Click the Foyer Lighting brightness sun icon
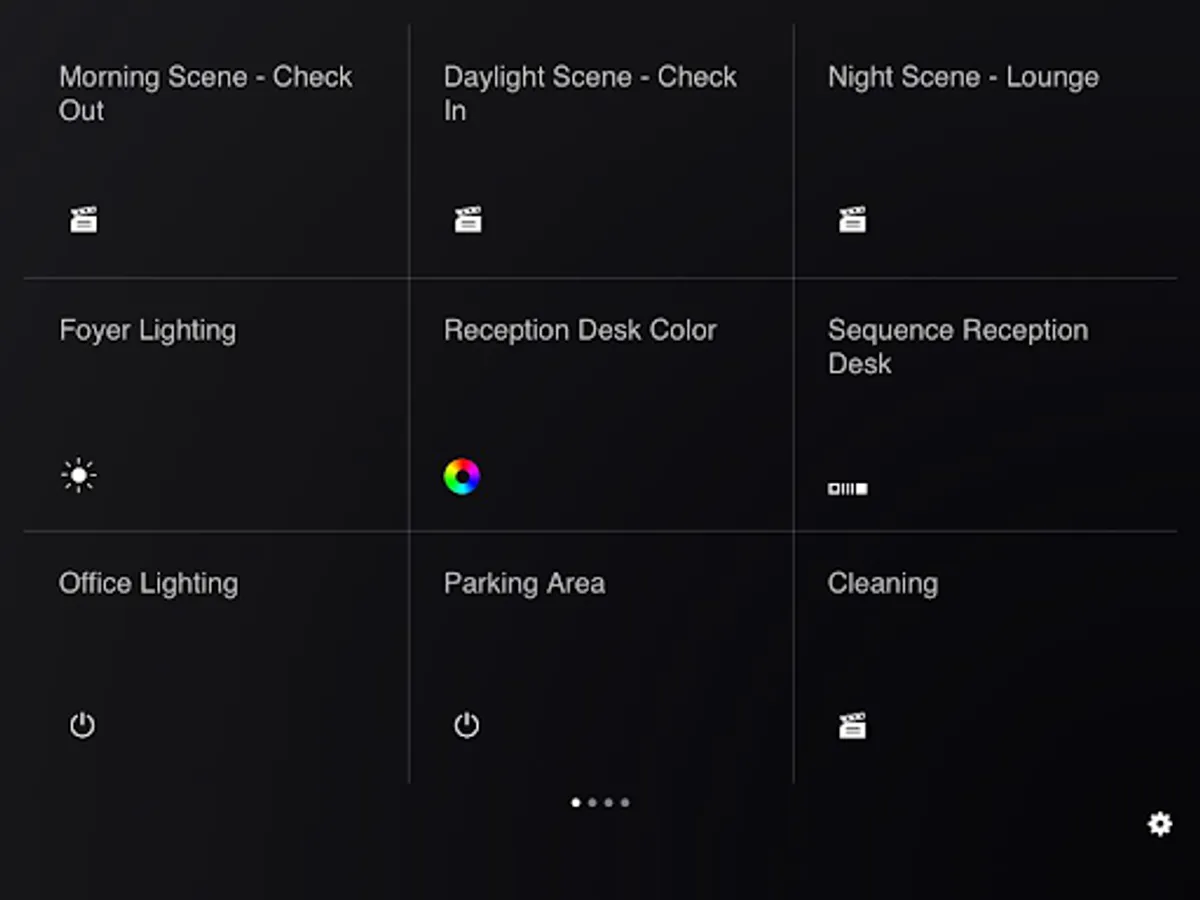Screen dimensions: 1200x900 [x=79, y=475]
